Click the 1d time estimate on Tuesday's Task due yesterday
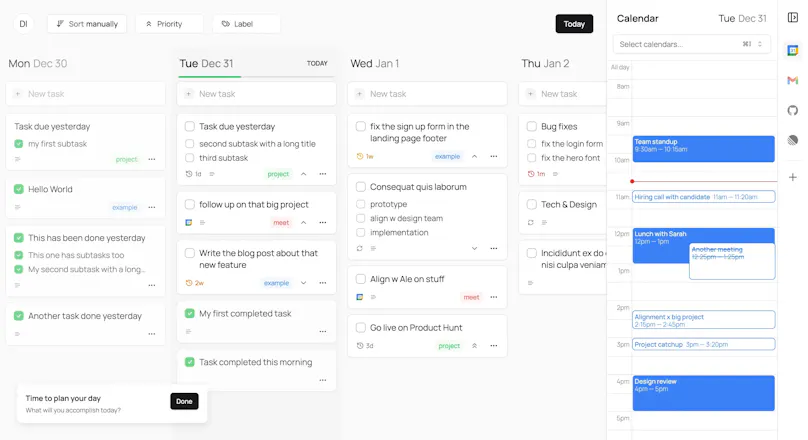 coord(194,174)
